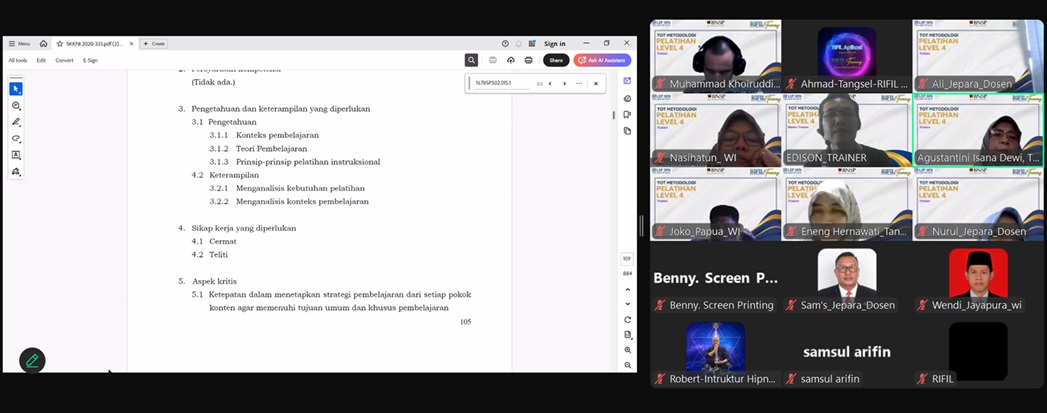Image resolution: width=1047 pixels, height=413 pixels.
Task: Click the highlighter pen tool
Action: tap(16, 122)
